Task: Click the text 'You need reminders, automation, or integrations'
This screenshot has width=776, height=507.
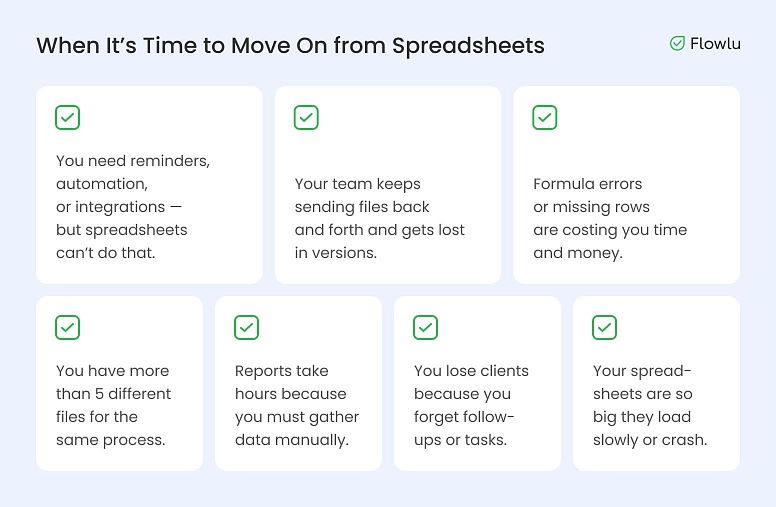Action: (133, 207)
